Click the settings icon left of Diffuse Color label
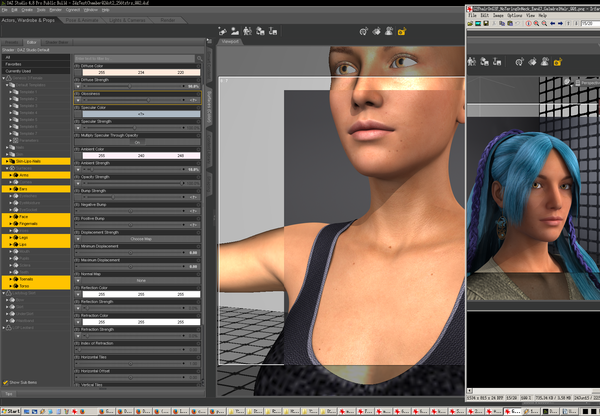This screenshot has height=416, width=600. (x=77, y=66)
